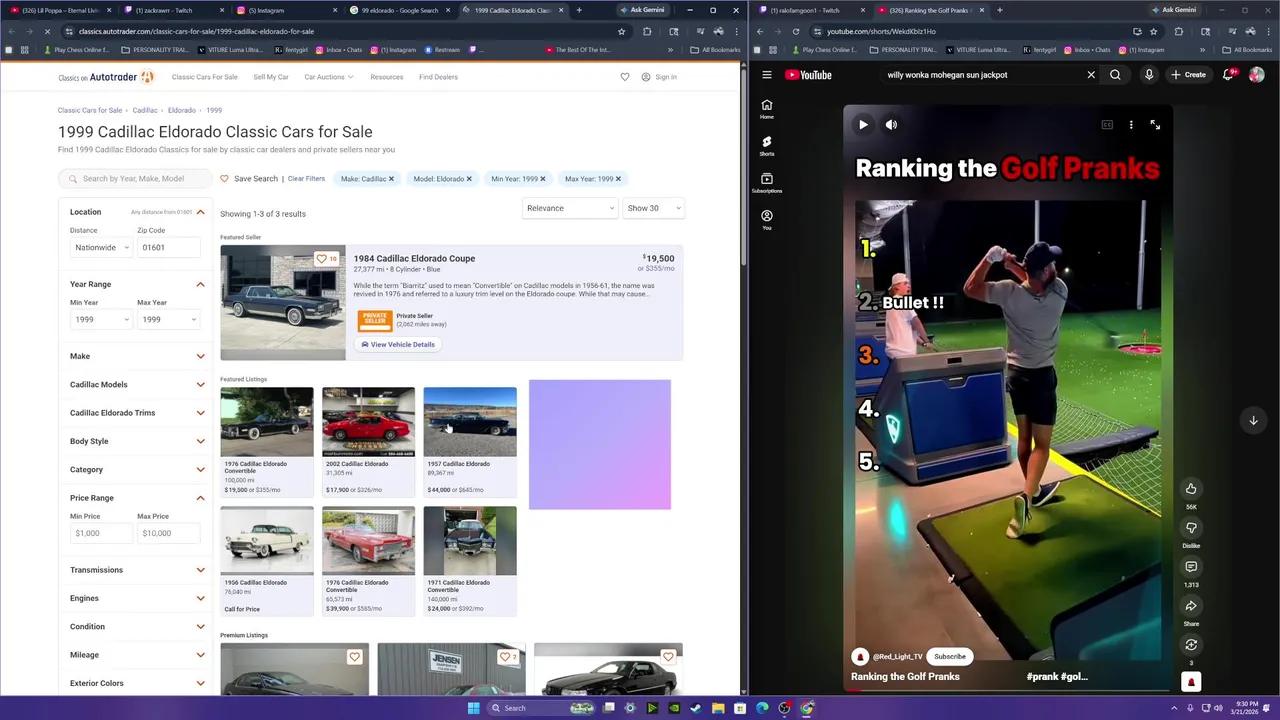Go to next short with down arrow
The image size is (1280, 720).
tap(1253, 421)
